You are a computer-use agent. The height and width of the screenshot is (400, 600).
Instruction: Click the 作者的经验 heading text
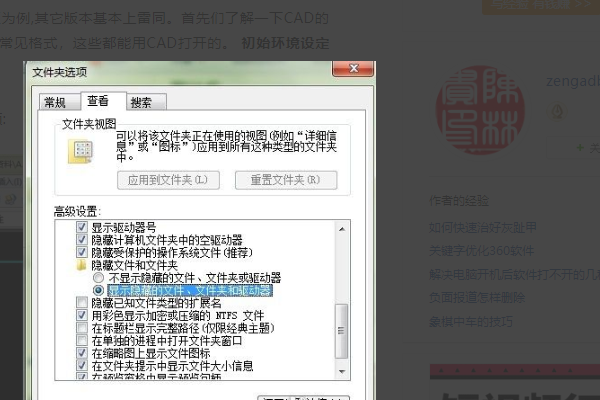coord(459,201)
